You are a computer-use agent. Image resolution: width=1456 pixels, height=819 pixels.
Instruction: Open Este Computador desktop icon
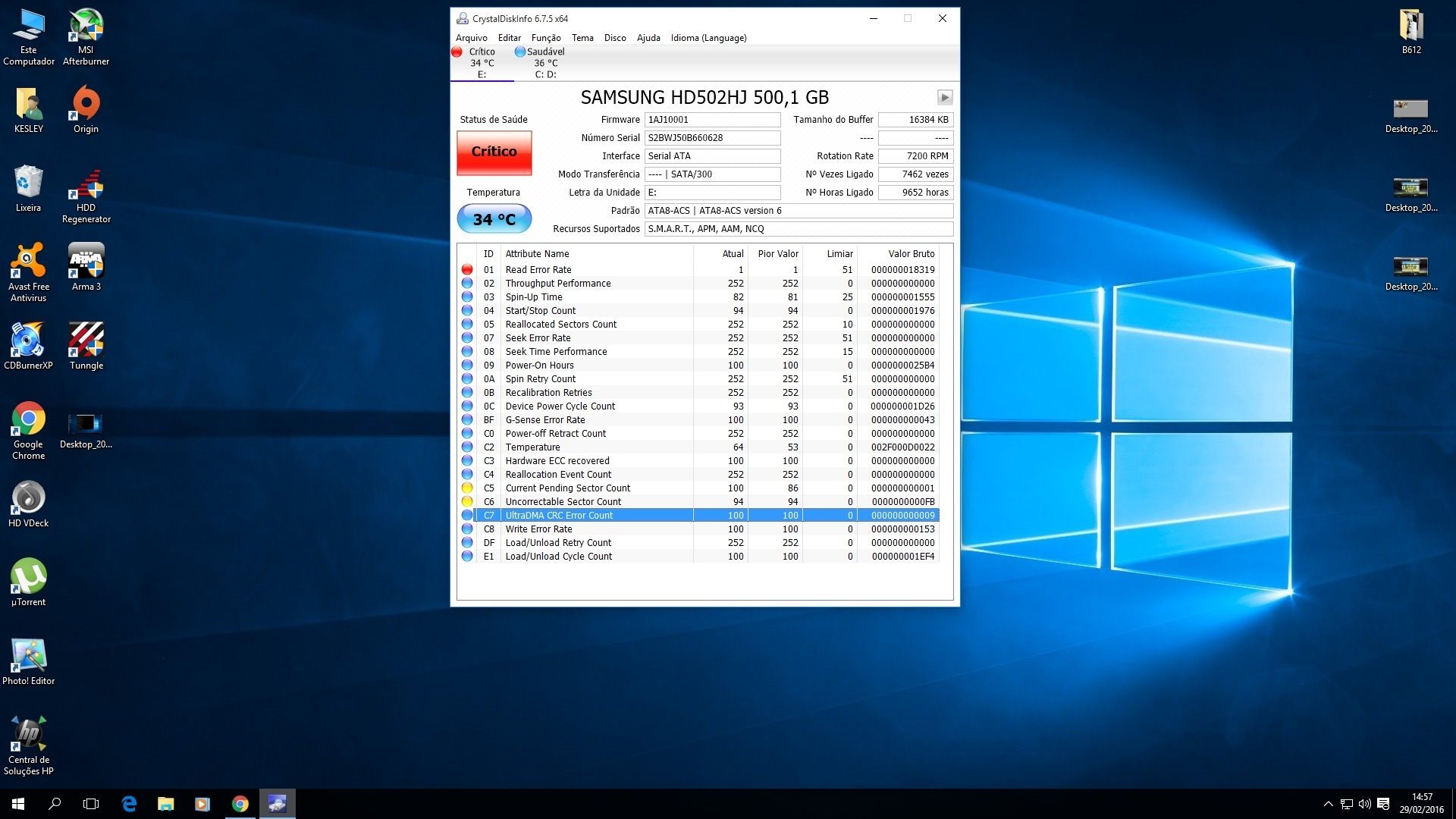click(x=29, y=36)
